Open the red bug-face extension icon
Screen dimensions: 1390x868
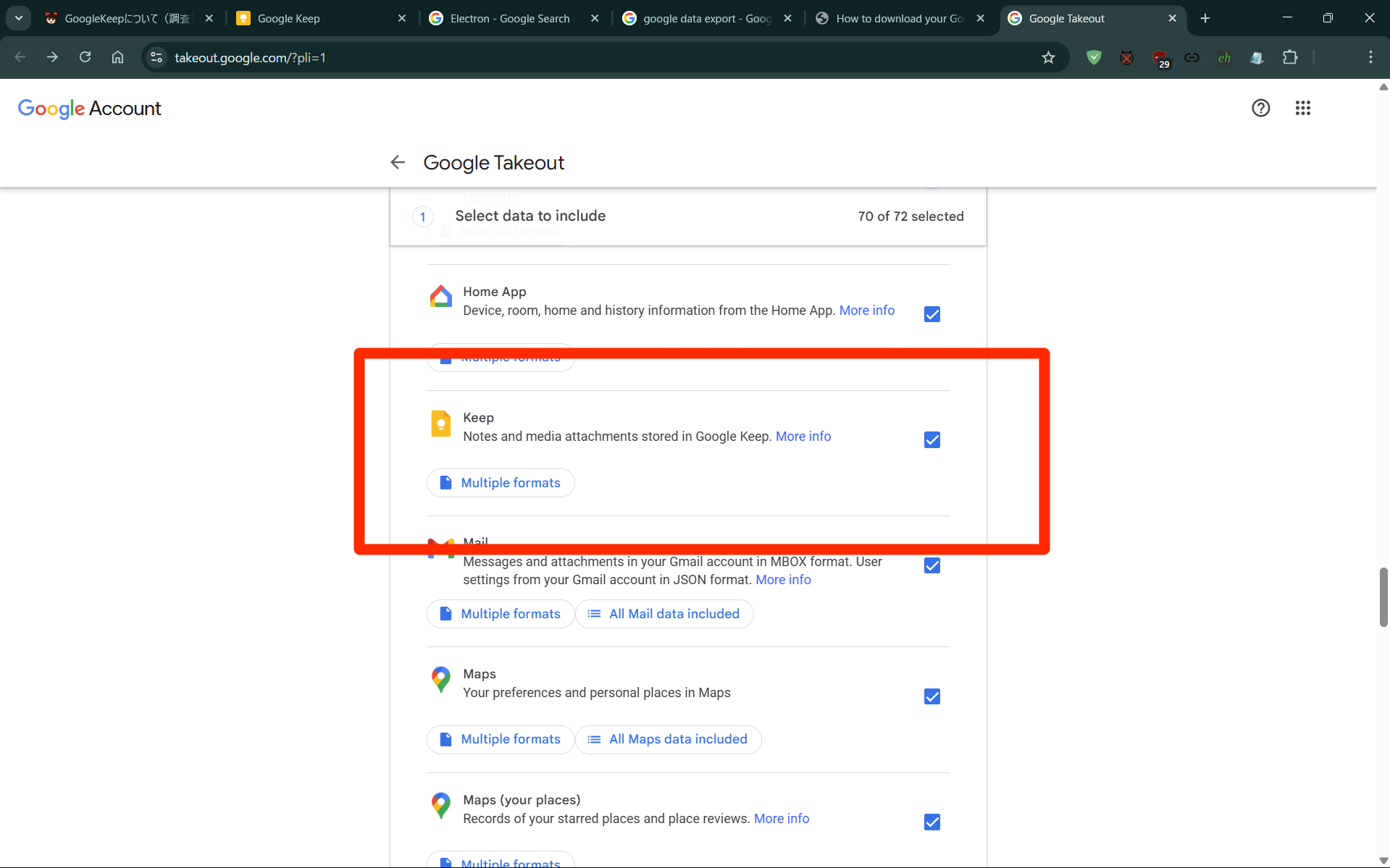tap(1126, 57)
